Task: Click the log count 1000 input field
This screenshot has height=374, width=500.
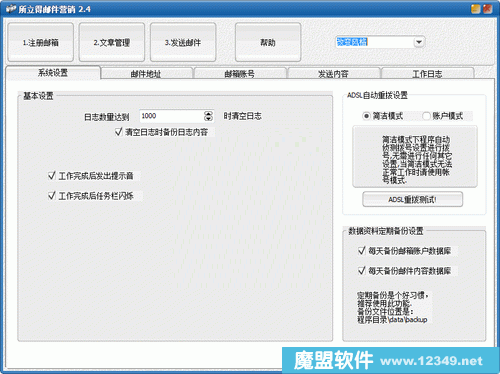Action: [171, 116]
